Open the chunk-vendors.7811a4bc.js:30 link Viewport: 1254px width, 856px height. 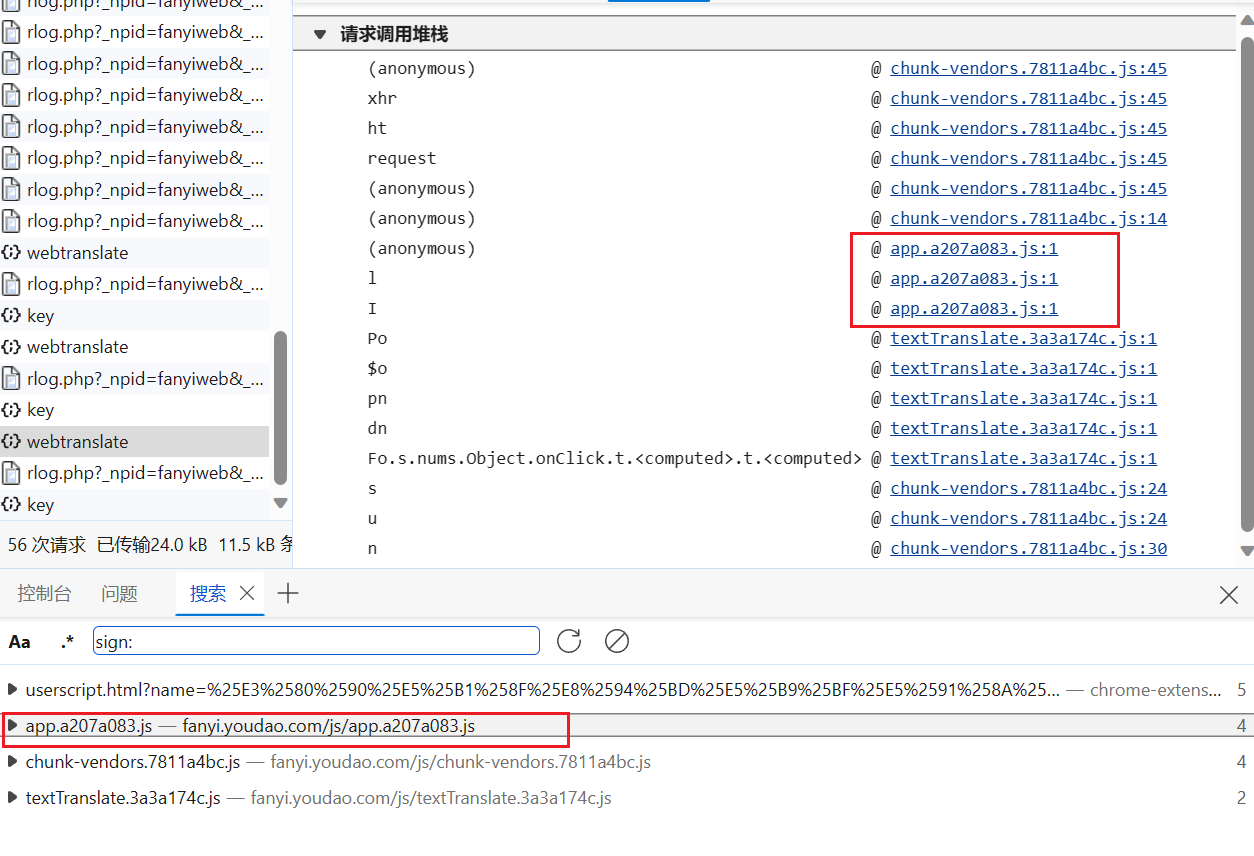[x=1028, y=548]
